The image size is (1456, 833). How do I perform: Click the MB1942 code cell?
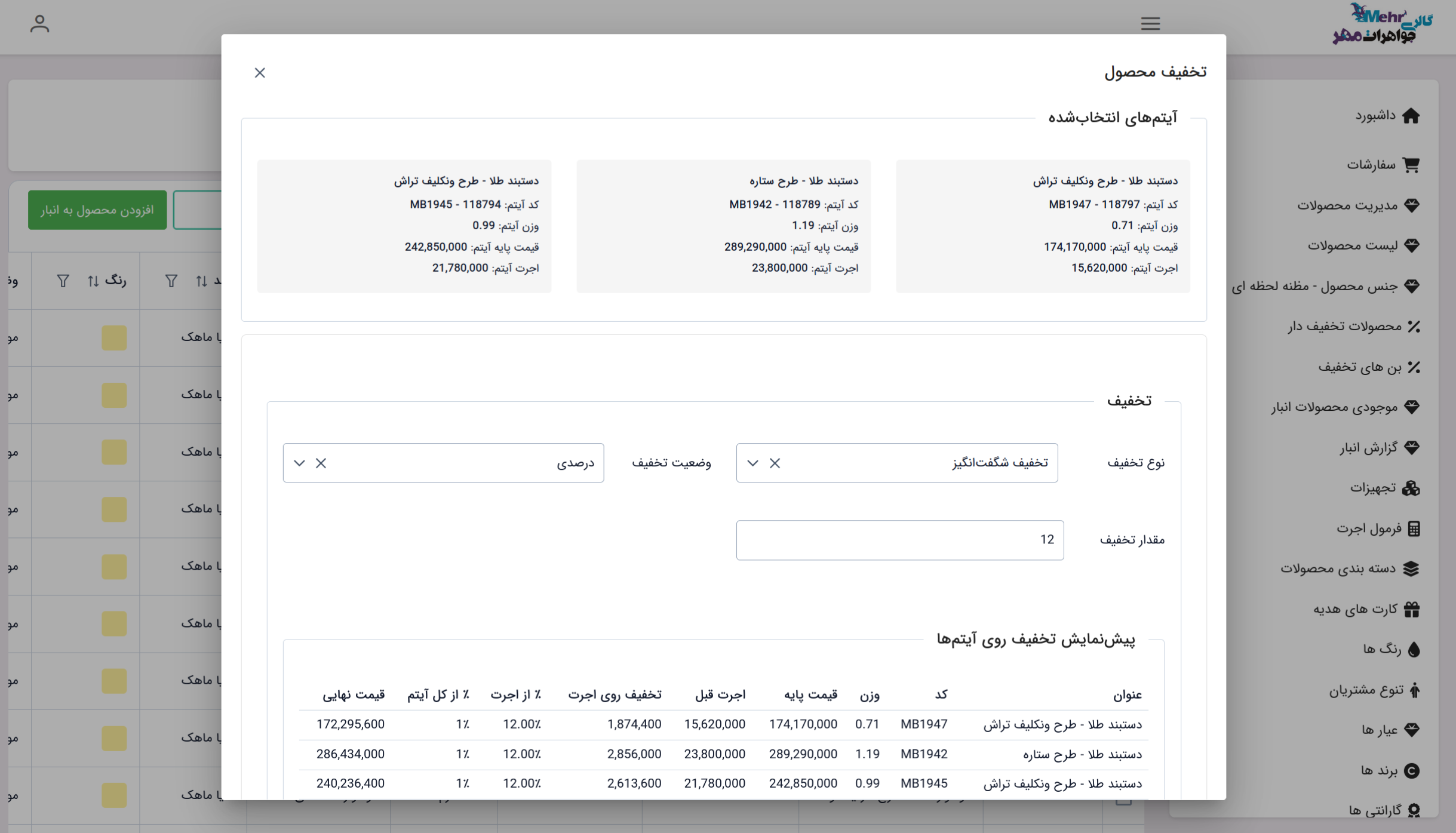point(924,754)
